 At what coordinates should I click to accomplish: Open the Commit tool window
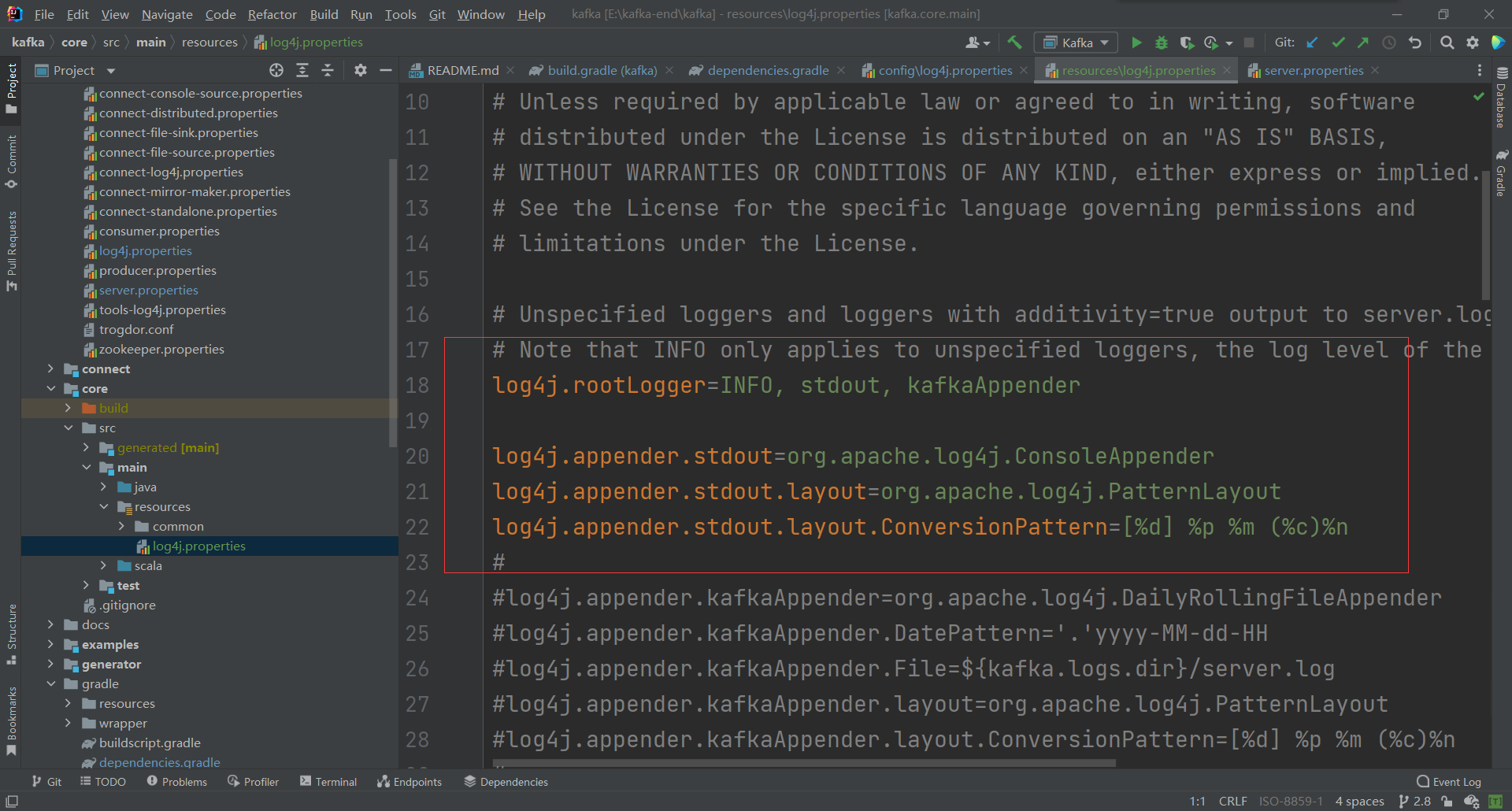[x=11, y=161]
